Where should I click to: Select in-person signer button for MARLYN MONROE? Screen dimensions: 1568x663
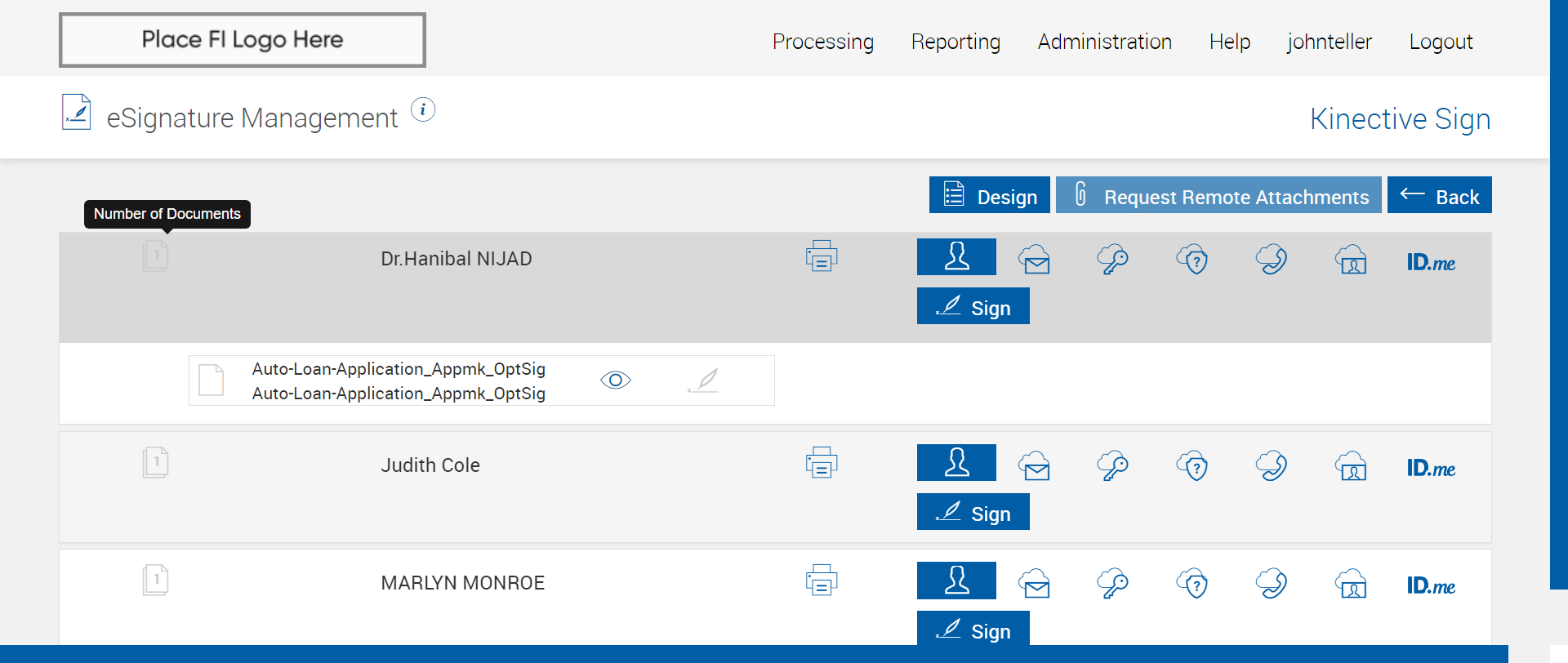coord(956,581)
